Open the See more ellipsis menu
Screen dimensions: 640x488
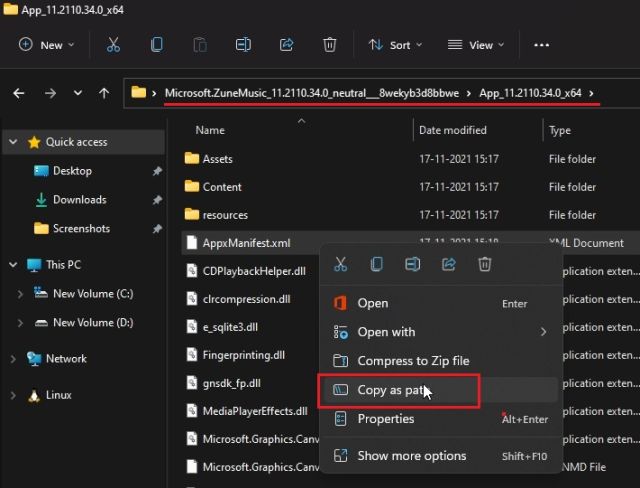[x=542, y=45]
